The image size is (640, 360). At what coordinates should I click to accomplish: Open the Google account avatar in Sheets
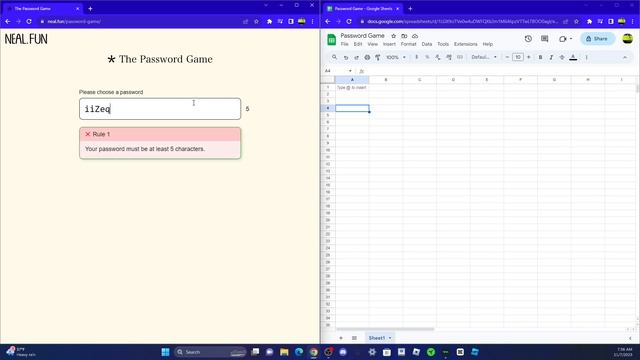[x=627, y=39]
